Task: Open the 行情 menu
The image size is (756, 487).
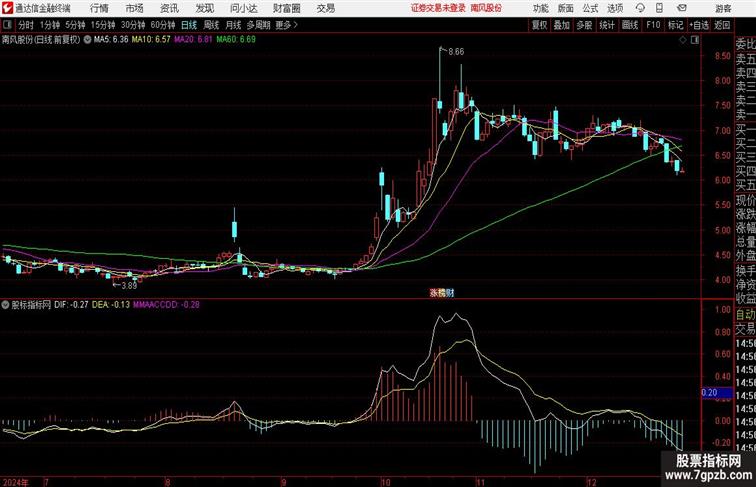Action: 99,8
